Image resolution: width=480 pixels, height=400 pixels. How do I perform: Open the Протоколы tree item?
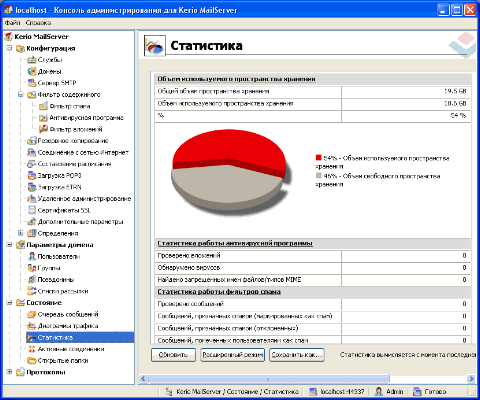point(46,372)
